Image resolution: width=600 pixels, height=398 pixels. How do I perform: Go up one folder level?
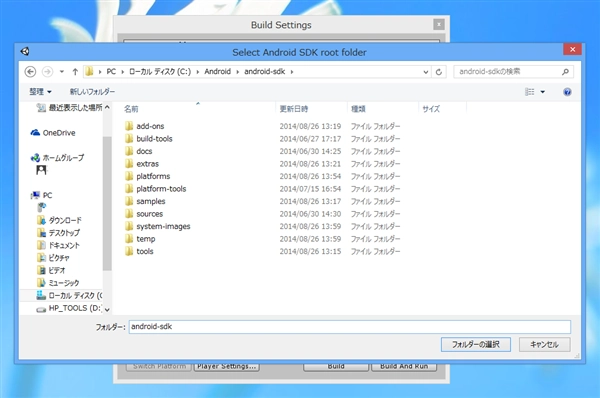(75, 72)
